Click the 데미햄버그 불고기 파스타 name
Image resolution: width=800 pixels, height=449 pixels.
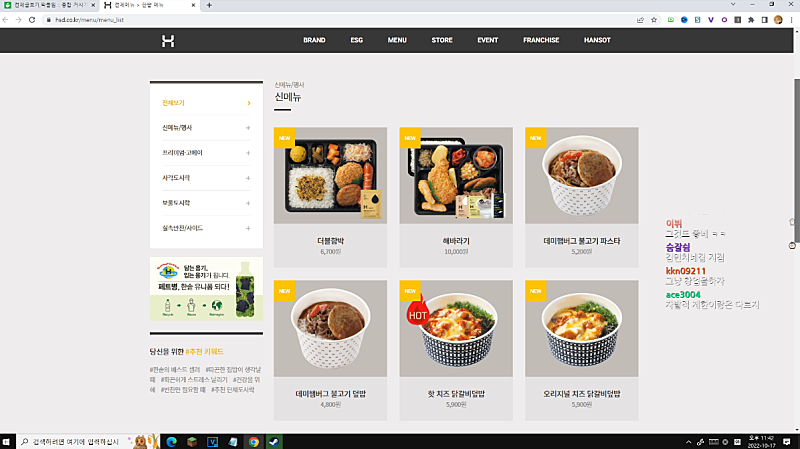coord(582,241)
